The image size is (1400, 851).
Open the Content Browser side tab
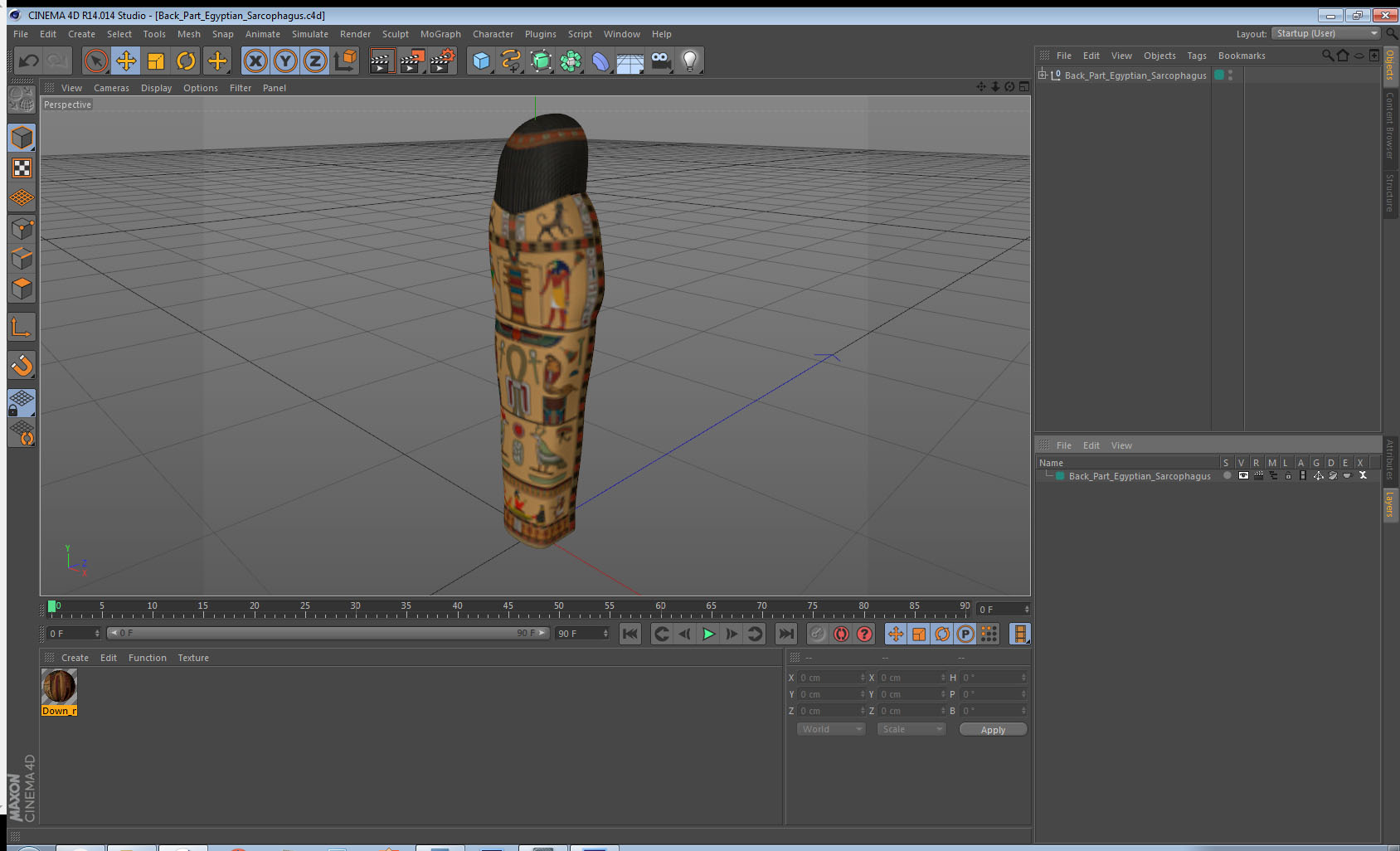coord(1390,125)
